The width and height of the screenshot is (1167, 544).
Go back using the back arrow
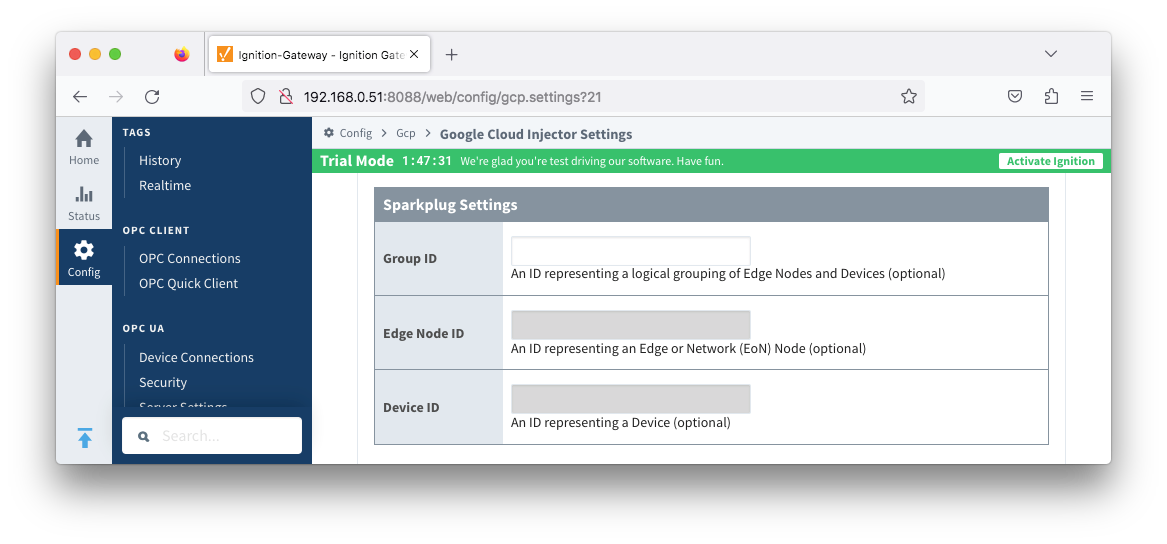tap(80, 97)
